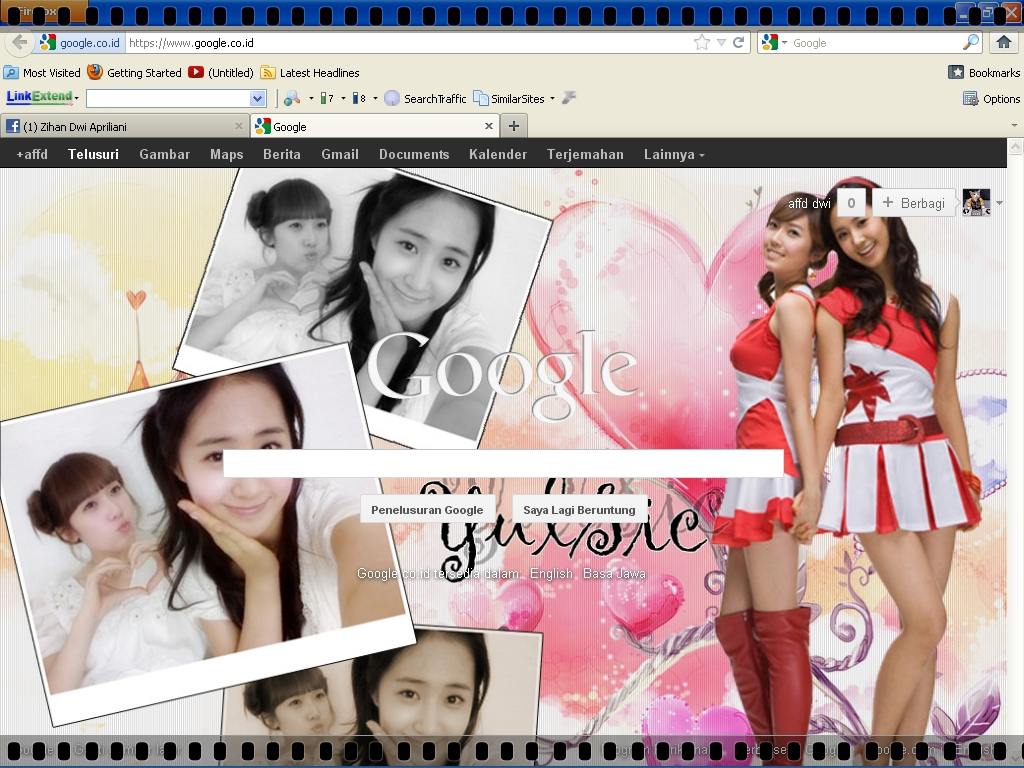This screenshot has height=768, width=1024.
Task: Click the LinkExtend magnifier search icon
Action: coord(291,99)
